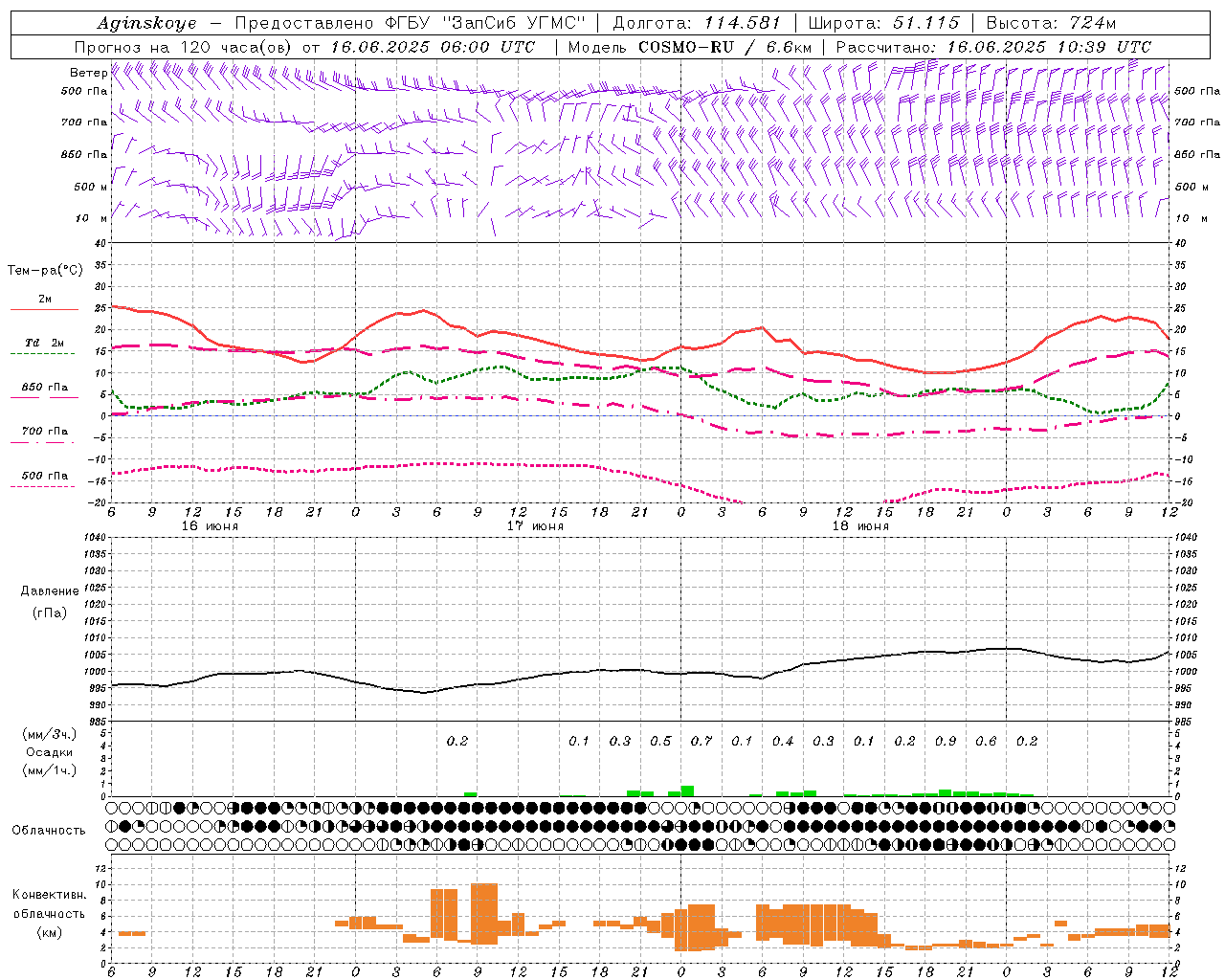The width and height of the screenshot is (1225, 980).
Task: Select the Тем-ра(°C) axis title
Action: pyautogui.click(x=45, y=271)
